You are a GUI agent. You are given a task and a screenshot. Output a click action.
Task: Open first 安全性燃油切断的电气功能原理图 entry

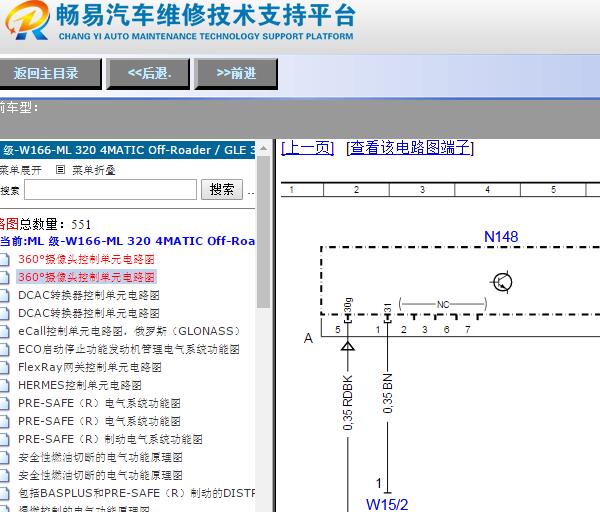(x=100, y=457)
